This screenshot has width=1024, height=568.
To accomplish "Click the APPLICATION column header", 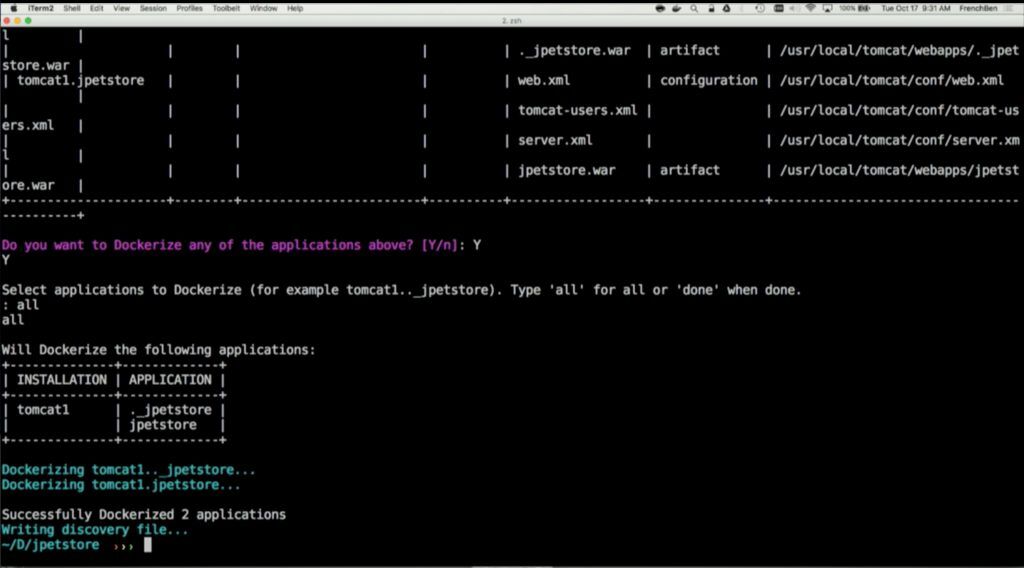I will pyautogui.click(x=170, y=380).
